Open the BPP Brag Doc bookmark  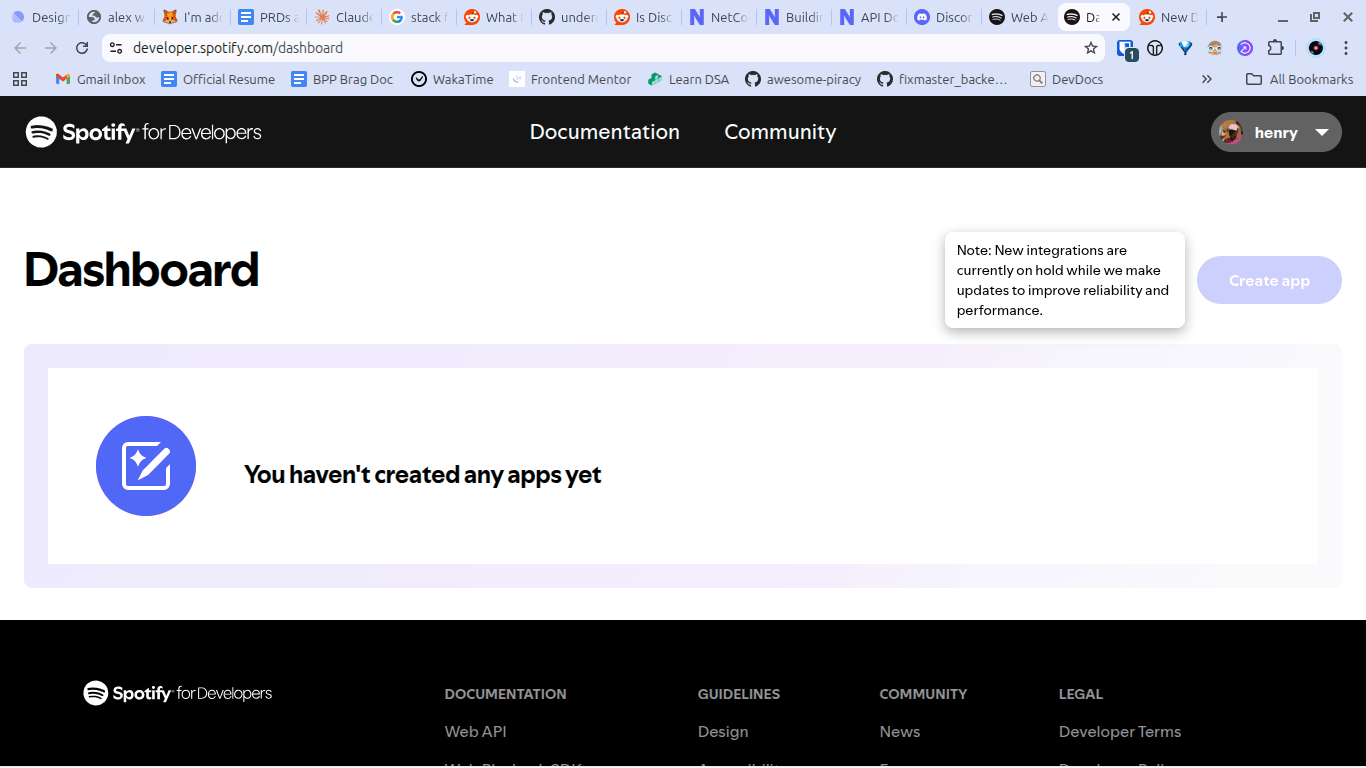click(x=342, y=79)
